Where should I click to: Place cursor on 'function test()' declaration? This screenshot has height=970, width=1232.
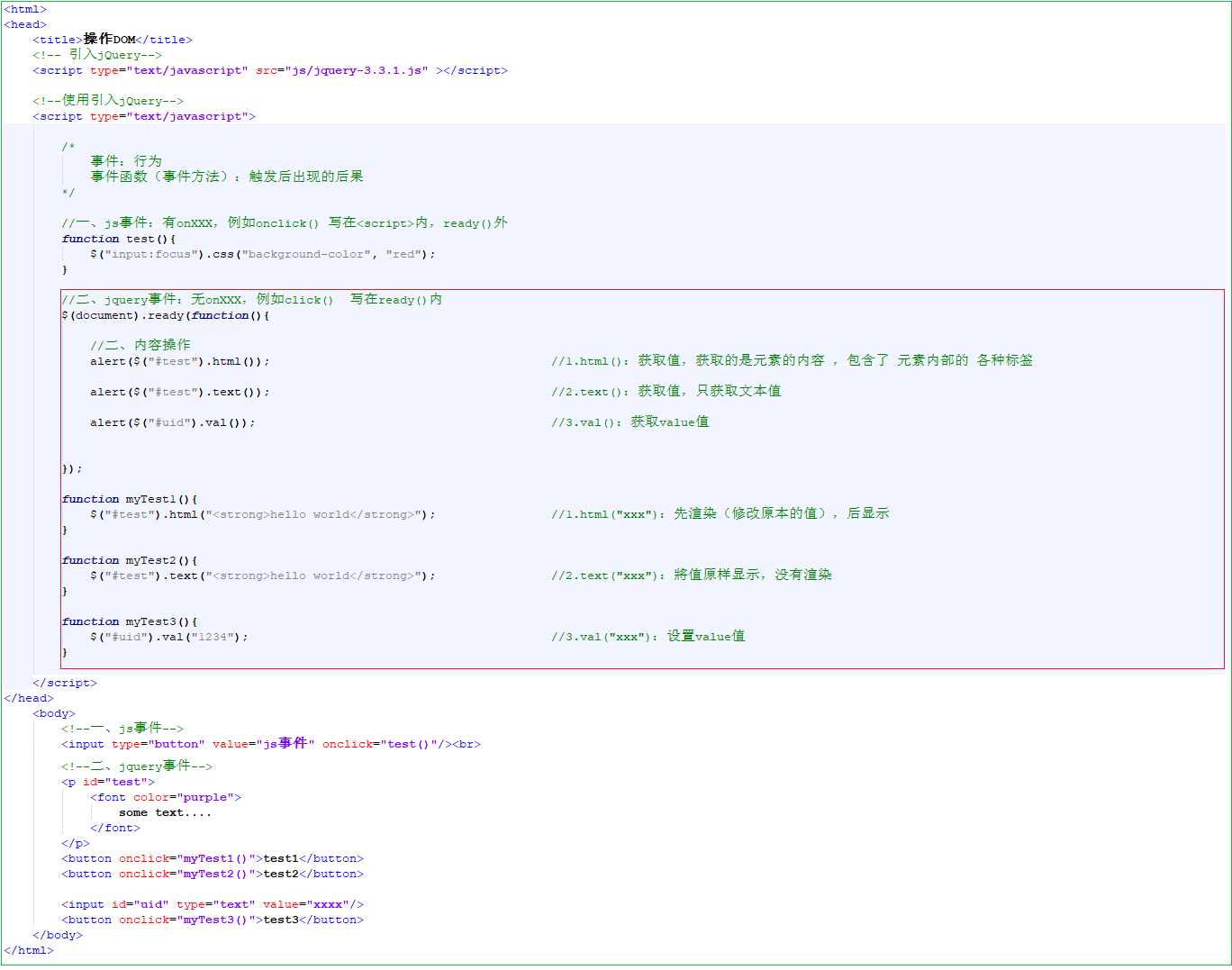pyautogui.click(x=118, y=239)
